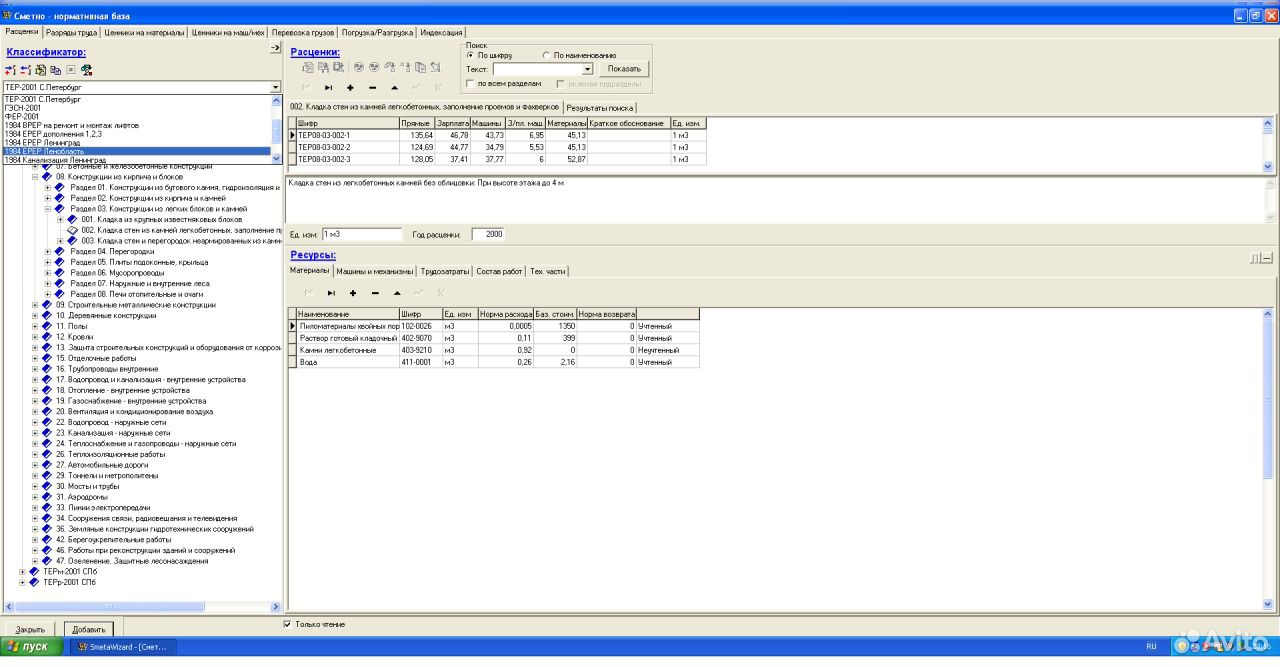Select the 'По наименованию' search radio button
Viewport: 1280px width, 667px height.
546,55
